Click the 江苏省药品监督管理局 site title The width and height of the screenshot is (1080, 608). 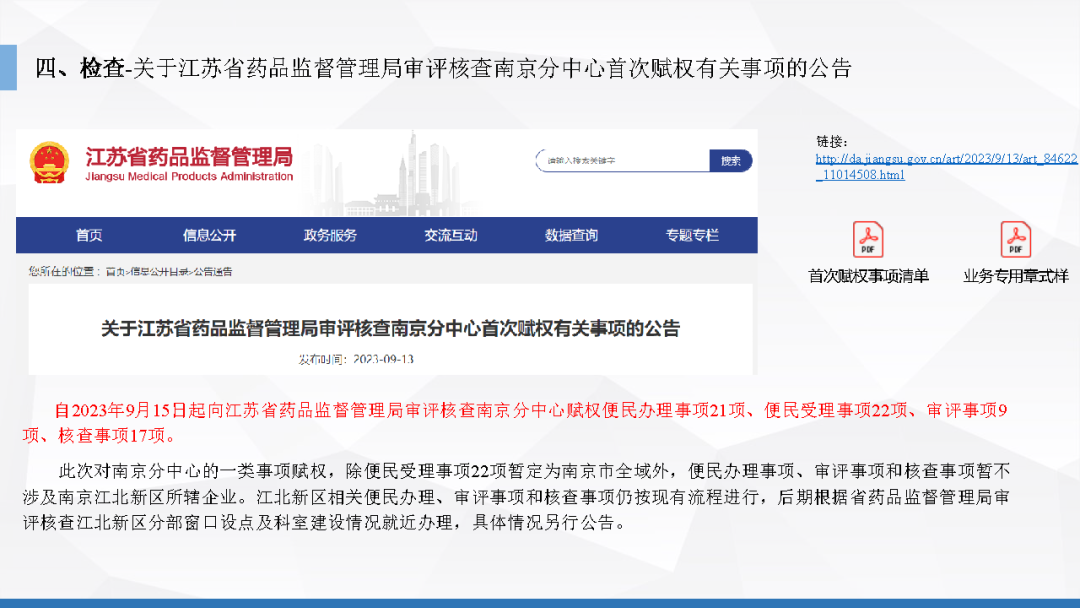click(x=189, y=158)
